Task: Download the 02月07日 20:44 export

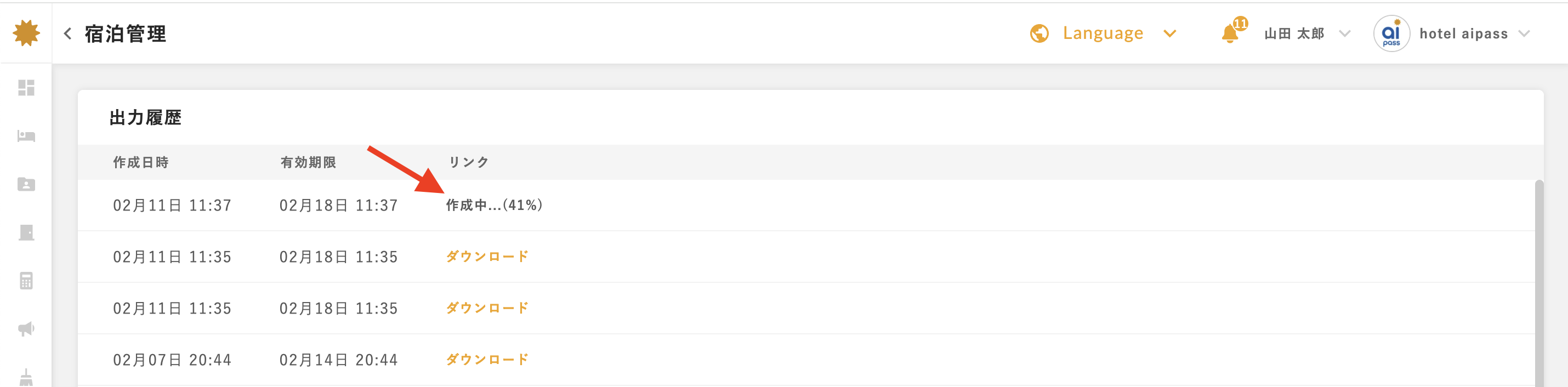Action: click(x=487, y=360)
